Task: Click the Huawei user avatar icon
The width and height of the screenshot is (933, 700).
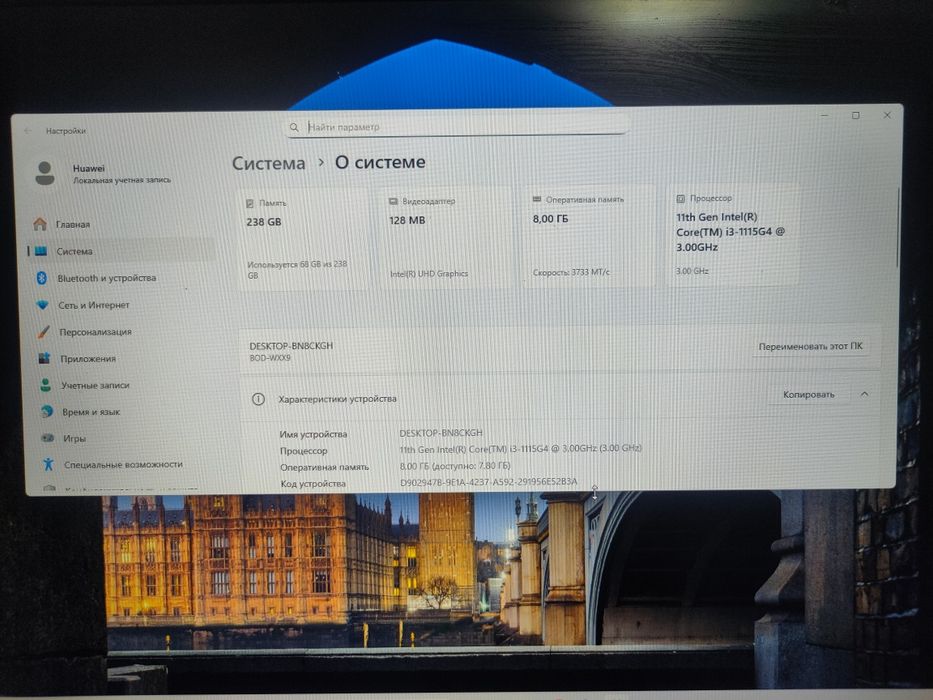Action: point(45,173)
